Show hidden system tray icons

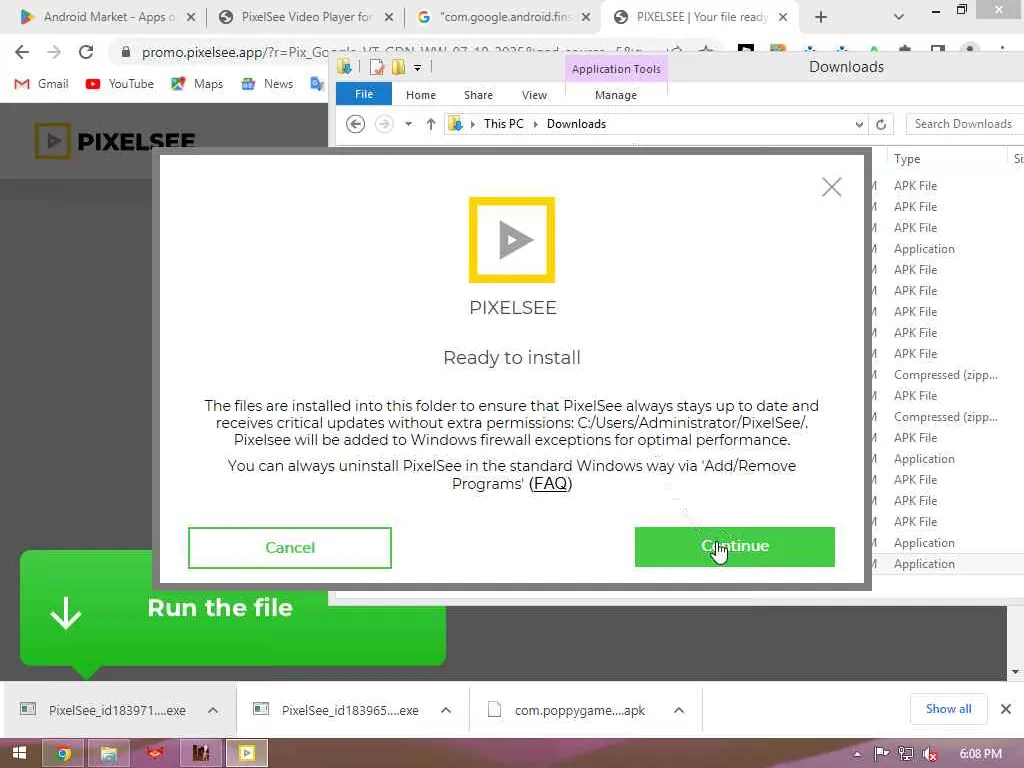[857, 754]
